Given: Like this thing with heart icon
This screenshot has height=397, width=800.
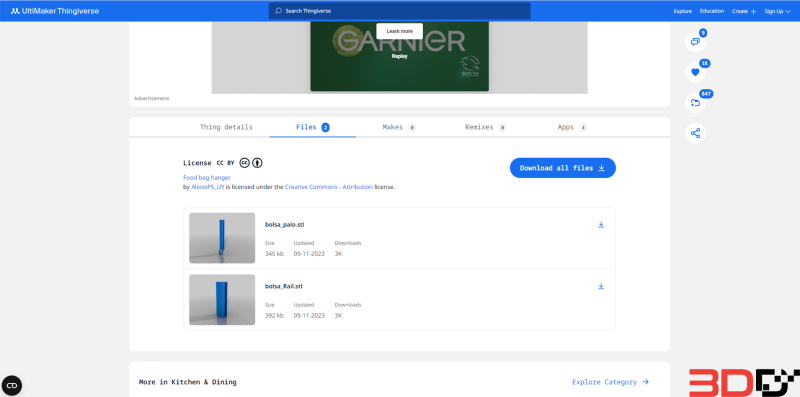Looking at the screenshot, I should coord(695,72).
